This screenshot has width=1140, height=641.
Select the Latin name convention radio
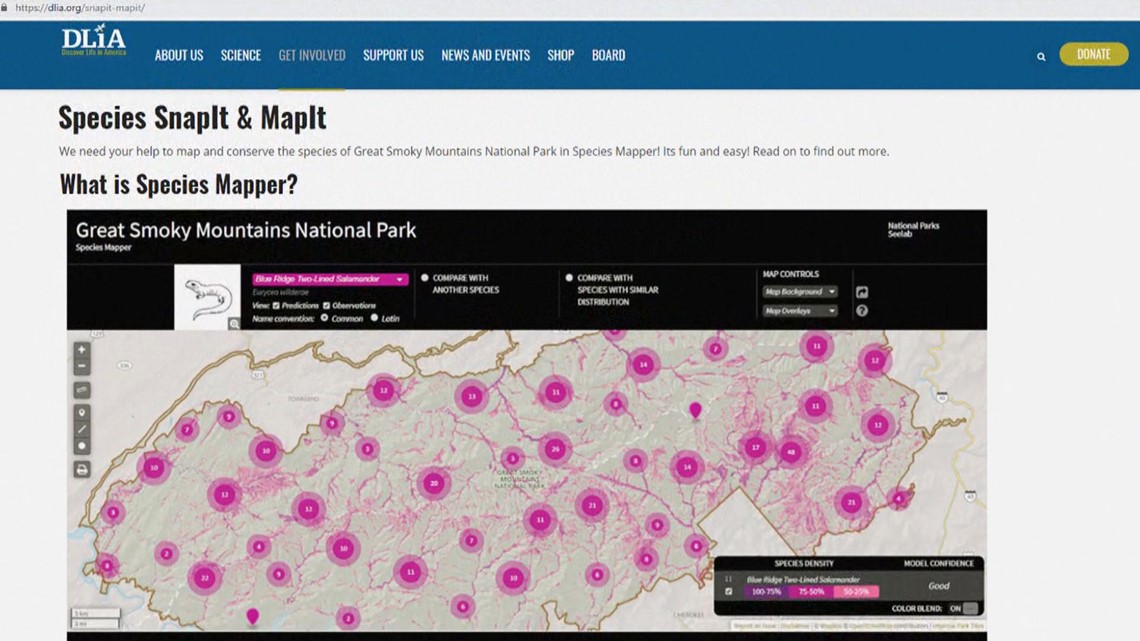pos(374,318)
